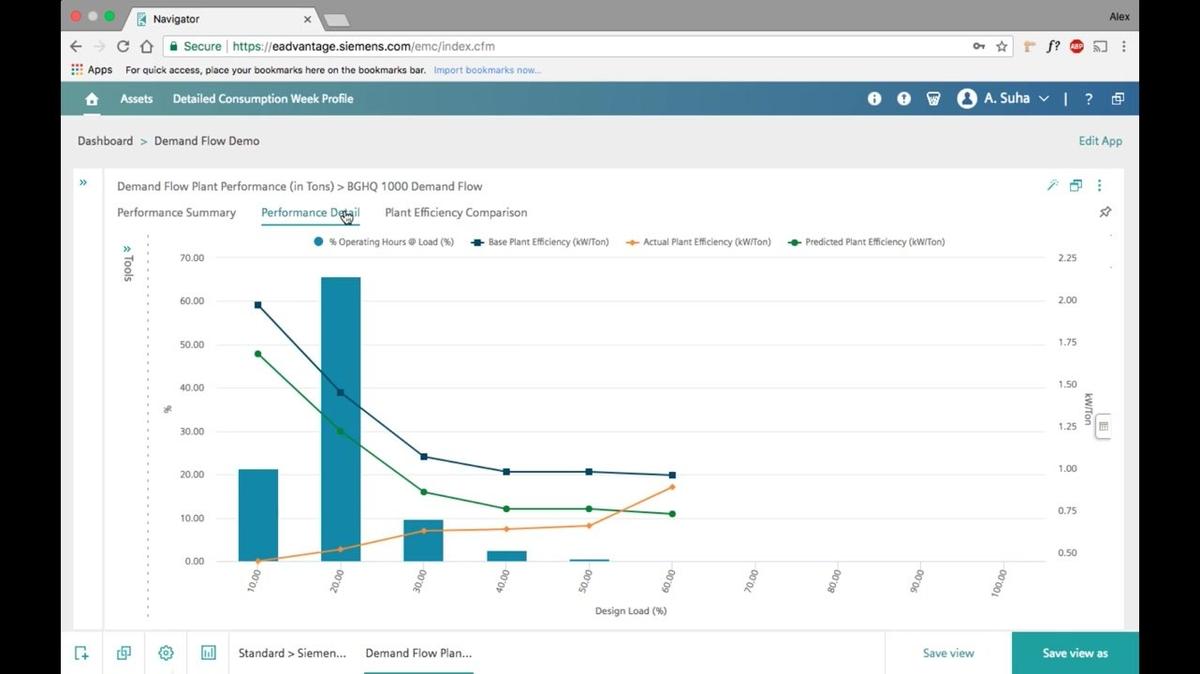
Task: Select the Performance Detail tab
Action: point(310,212)
